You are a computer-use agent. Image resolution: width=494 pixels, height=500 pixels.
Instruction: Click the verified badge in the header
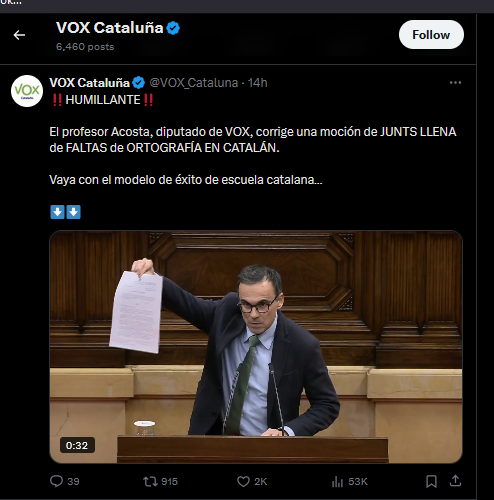pyautogui.click(x=173, y=28)
